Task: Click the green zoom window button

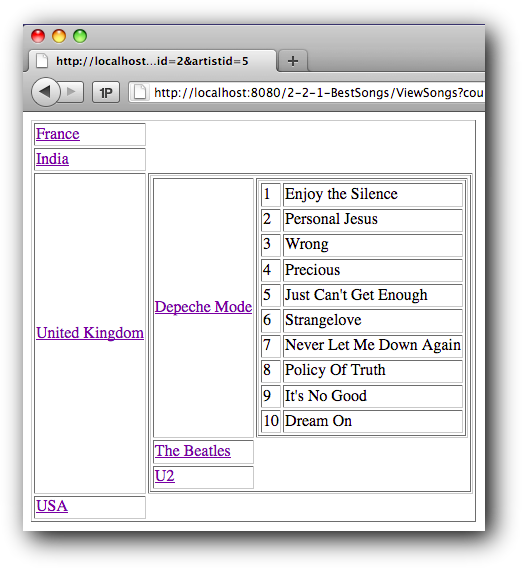Action: [x=80, y=36]
